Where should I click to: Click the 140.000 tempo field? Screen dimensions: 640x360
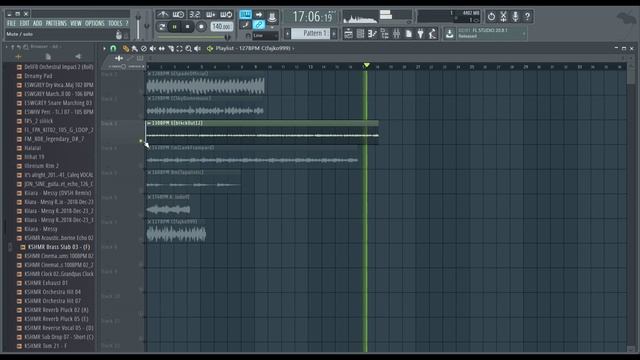click(x=222, y=27)
